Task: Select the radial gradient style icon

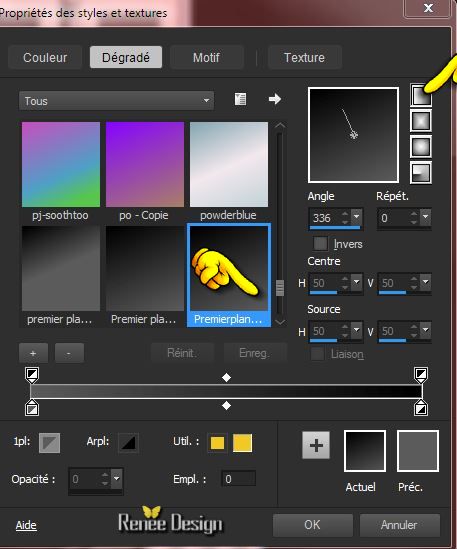Action: click(x=421, y=173)
